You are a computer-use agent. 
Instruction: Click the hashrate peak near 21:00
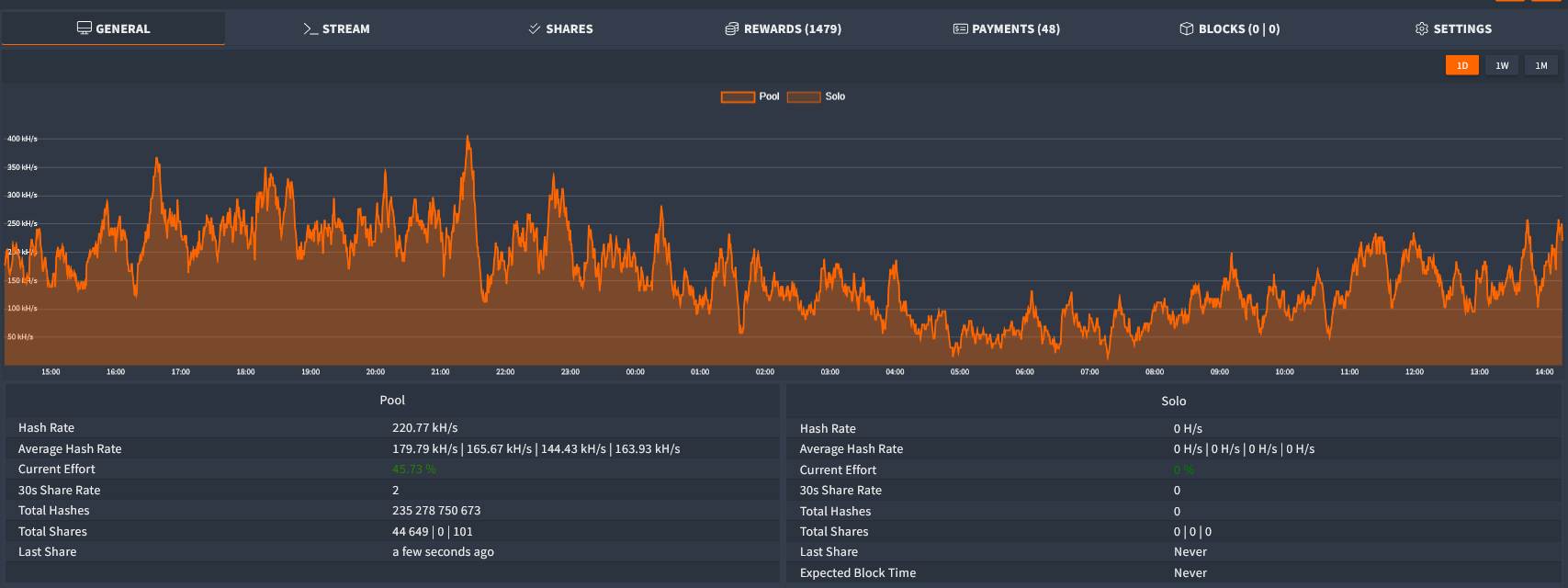click(468, 138)
